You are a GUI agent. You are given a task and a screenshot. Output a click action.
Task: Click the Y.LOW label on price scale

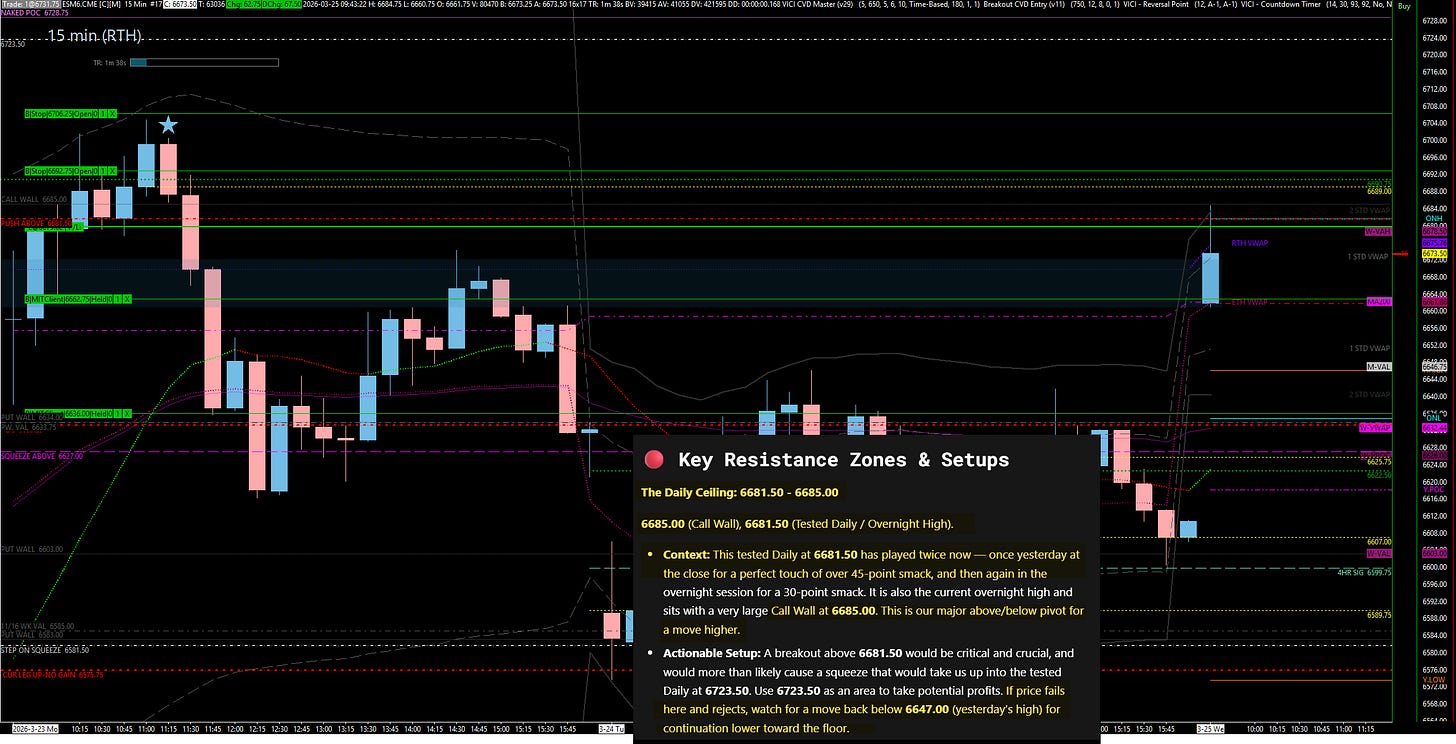click(1433, 680)
